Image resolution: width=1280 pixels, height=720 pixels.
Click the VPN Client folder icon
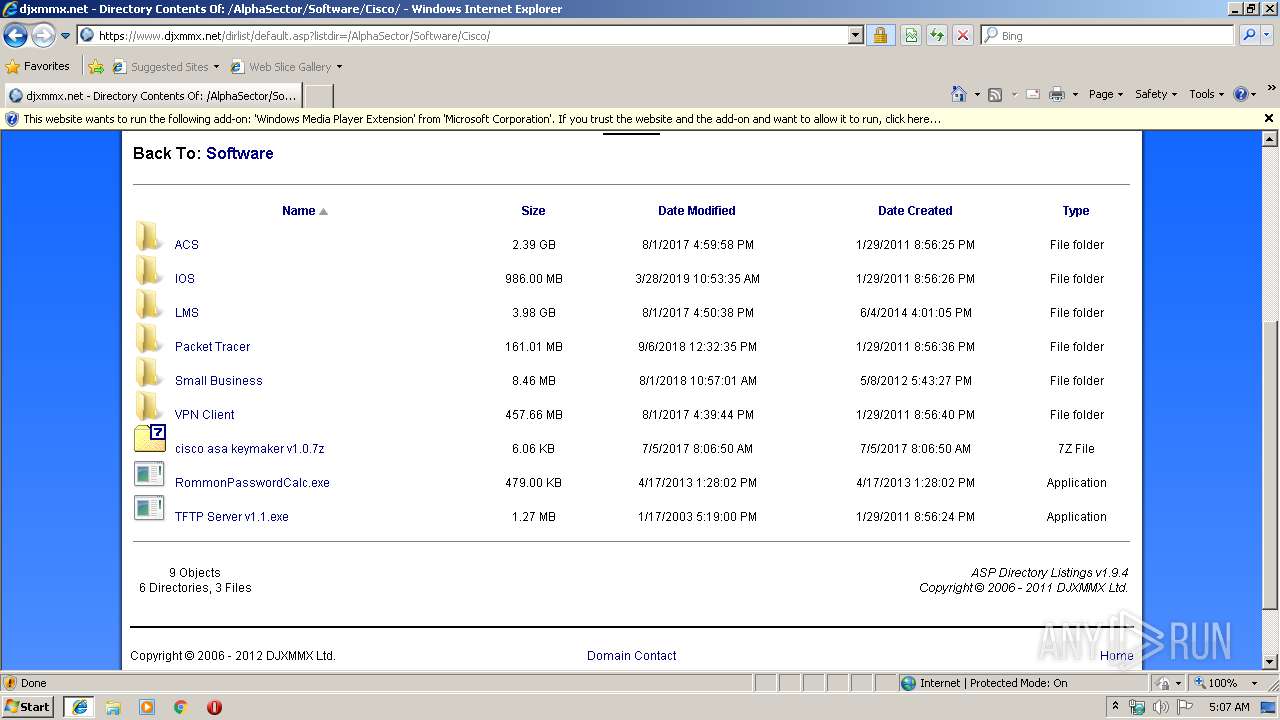149,407
